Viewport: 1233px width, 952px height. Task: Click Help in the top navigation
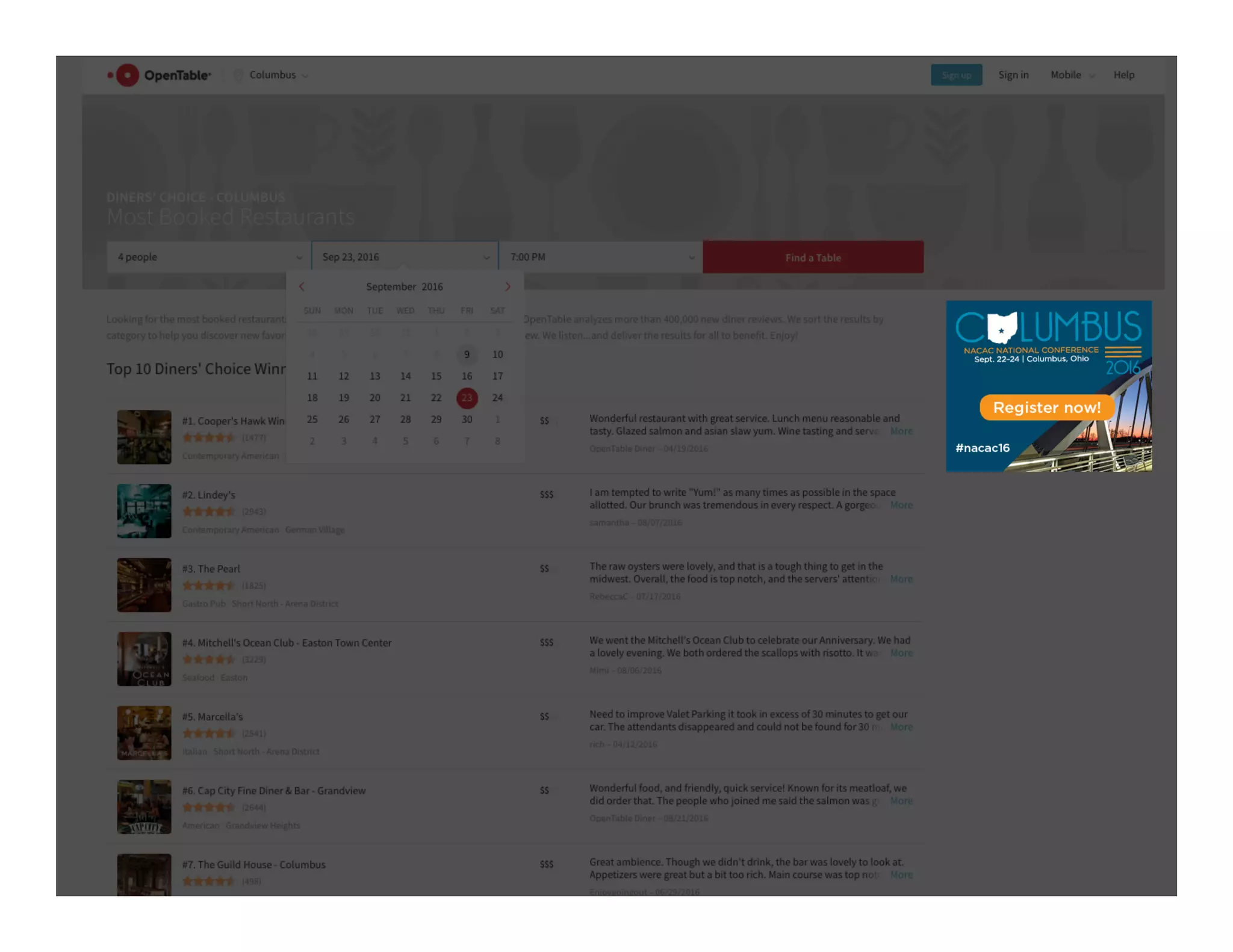(1123, 75)
